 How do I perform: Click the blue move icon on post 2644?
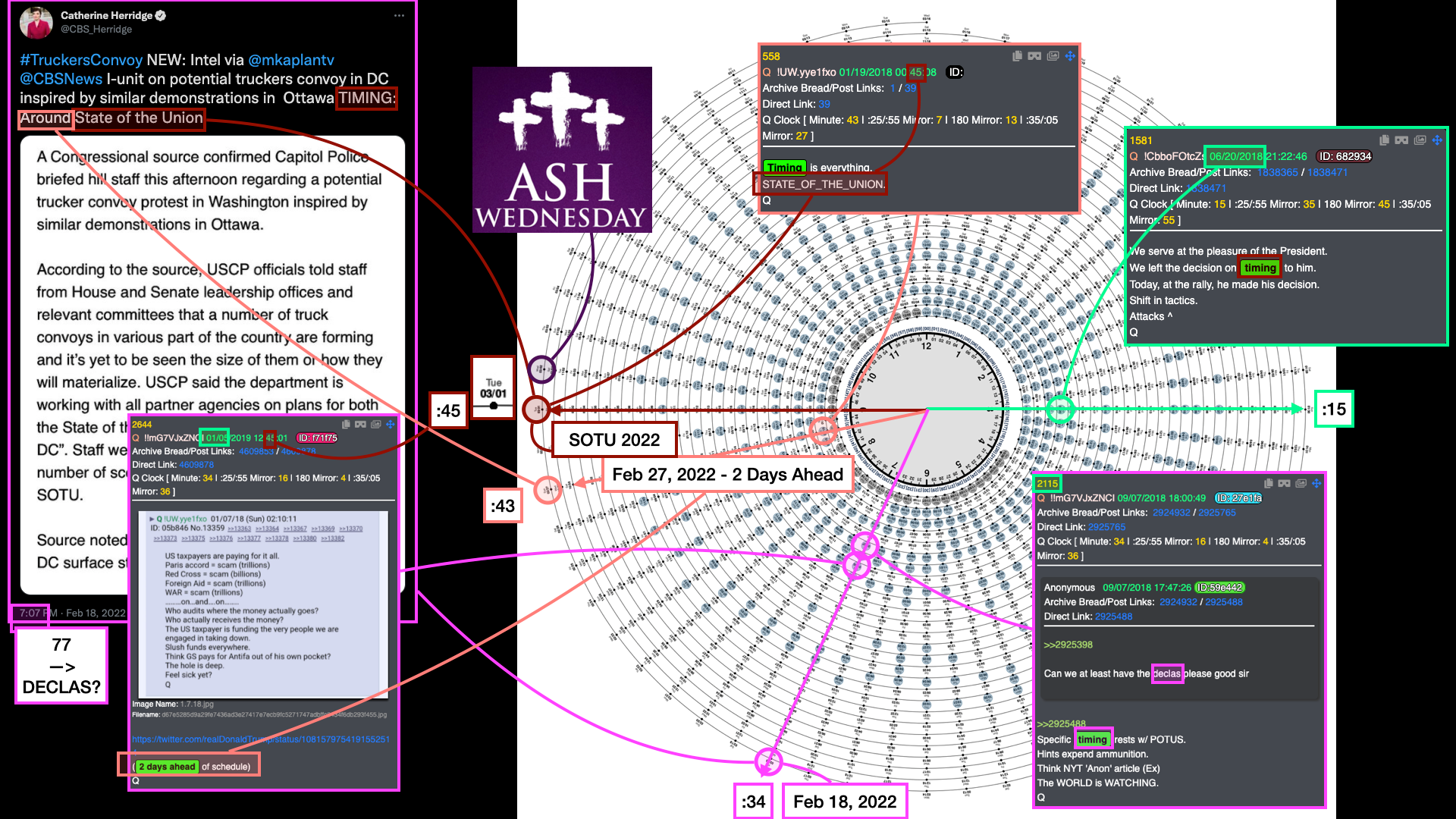coord(391,425)
